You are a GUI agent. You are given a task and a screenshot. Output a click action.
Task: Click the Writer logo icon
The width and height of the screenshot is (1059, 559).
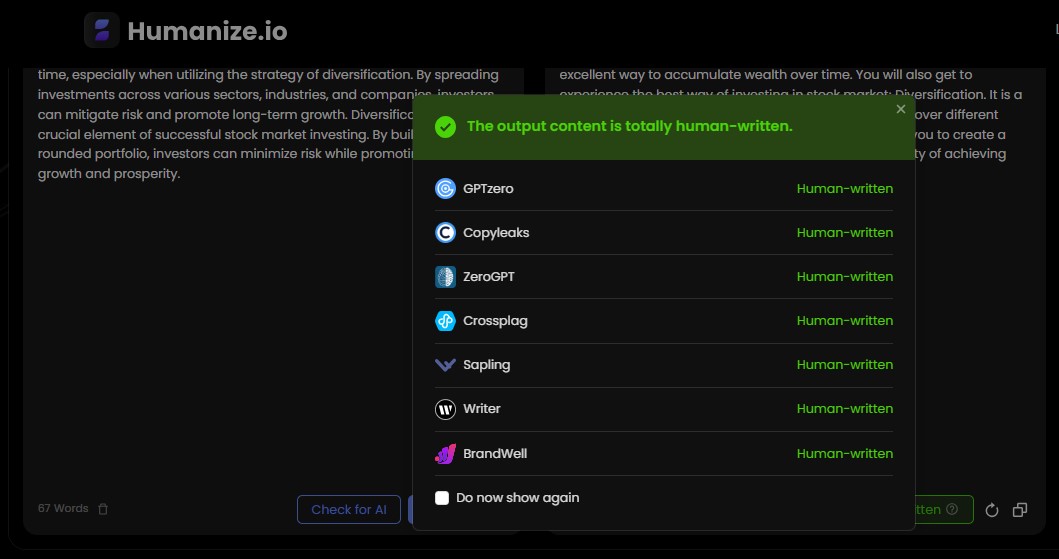click(445, 409)
